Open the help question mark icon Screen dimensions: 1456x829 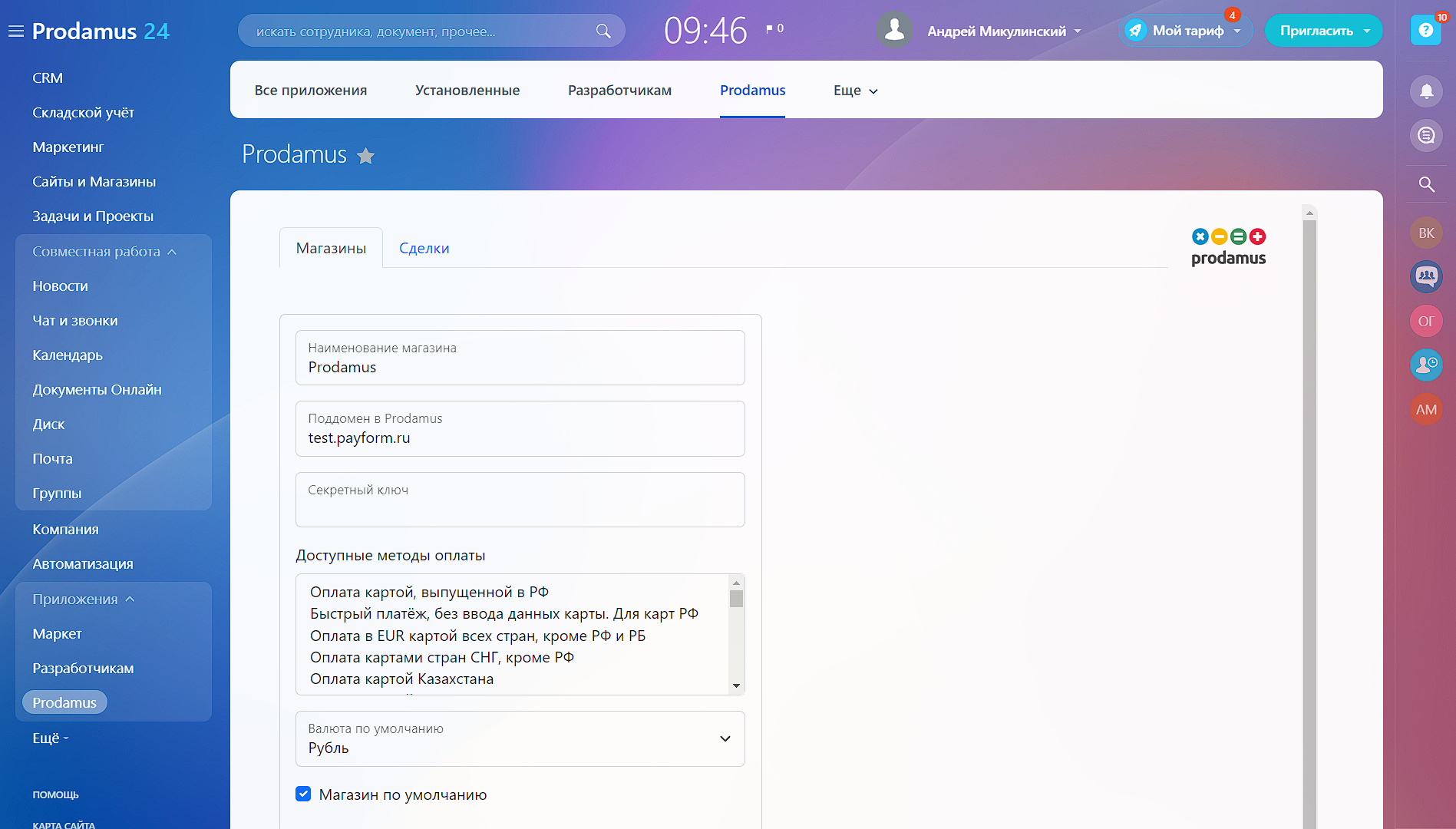(1425, 31)
